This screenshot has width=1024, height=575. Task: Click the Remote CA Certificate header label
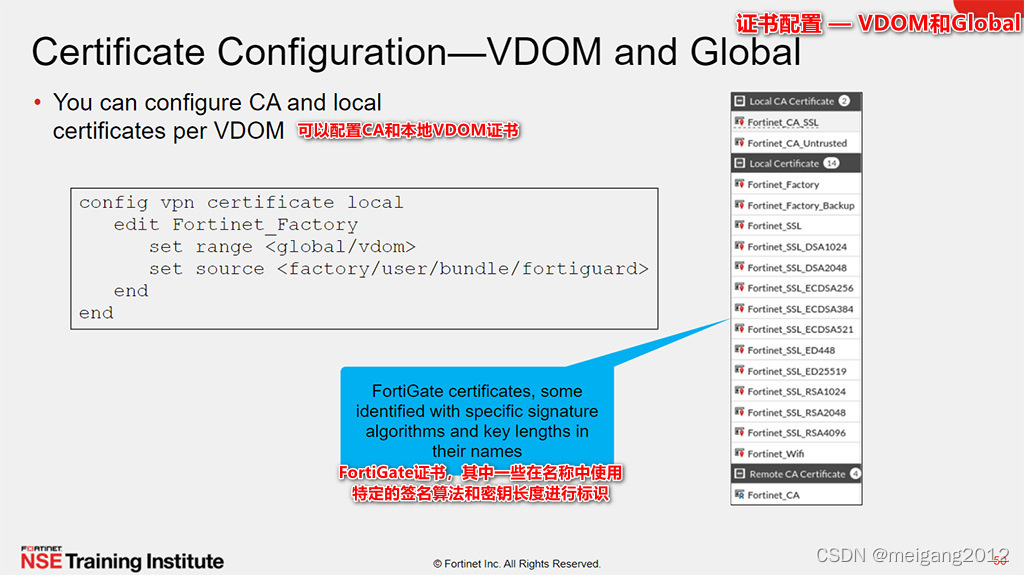pyautogui.click(x=797, y=474)
